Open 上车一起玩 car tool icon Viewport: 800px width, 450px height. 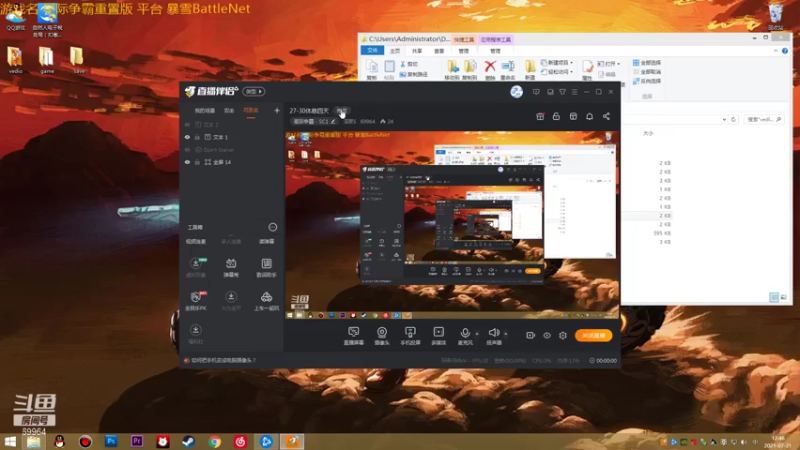coord(266,301)
